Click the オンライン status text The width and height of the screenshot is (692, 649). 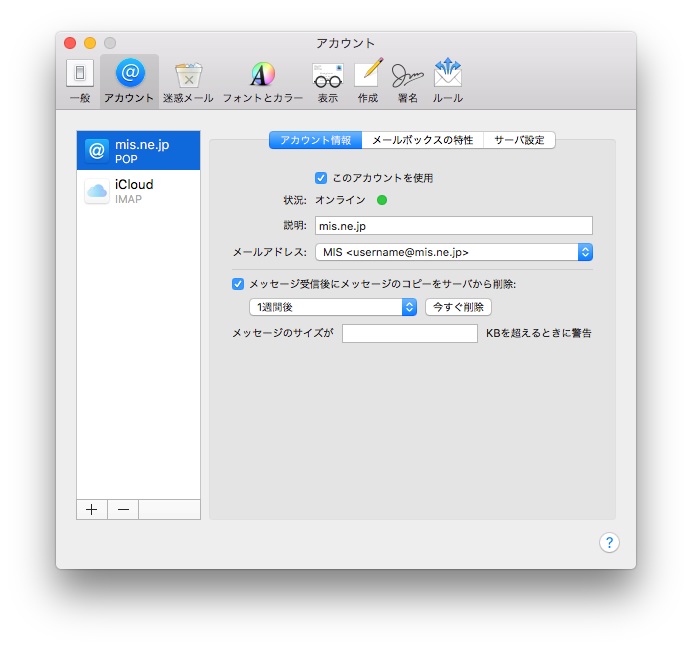(340, 200)
